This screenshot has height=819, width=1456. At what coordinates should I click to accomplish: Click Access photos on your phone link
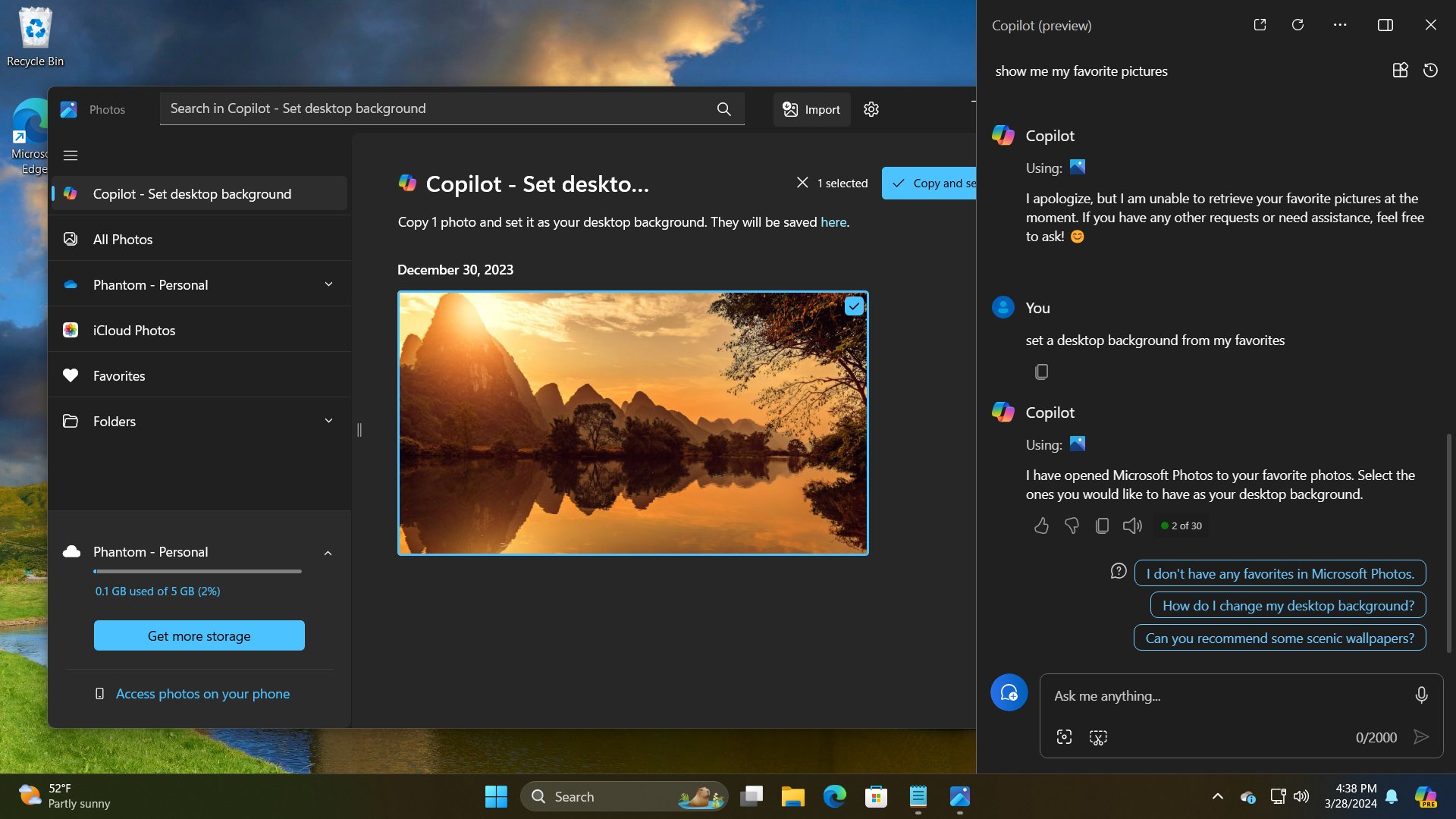[x=202, y=694]
